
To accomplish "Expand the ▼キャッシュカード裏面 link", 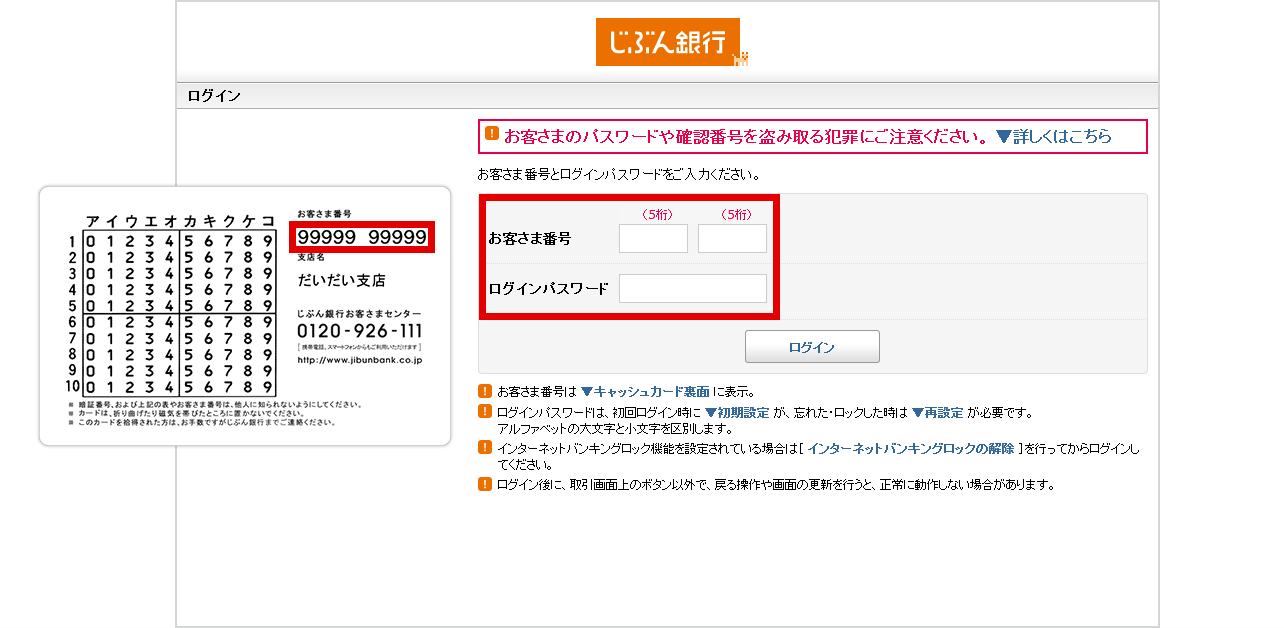I will pyautogui.click(x=645, y=392).
